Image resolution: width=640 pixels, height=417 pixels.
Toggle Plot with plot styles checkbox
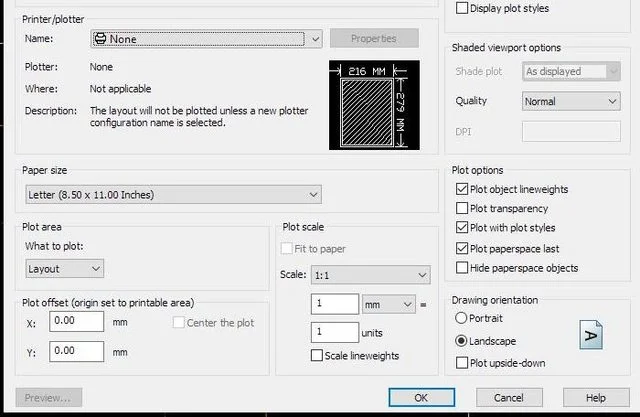click(462, 227)
